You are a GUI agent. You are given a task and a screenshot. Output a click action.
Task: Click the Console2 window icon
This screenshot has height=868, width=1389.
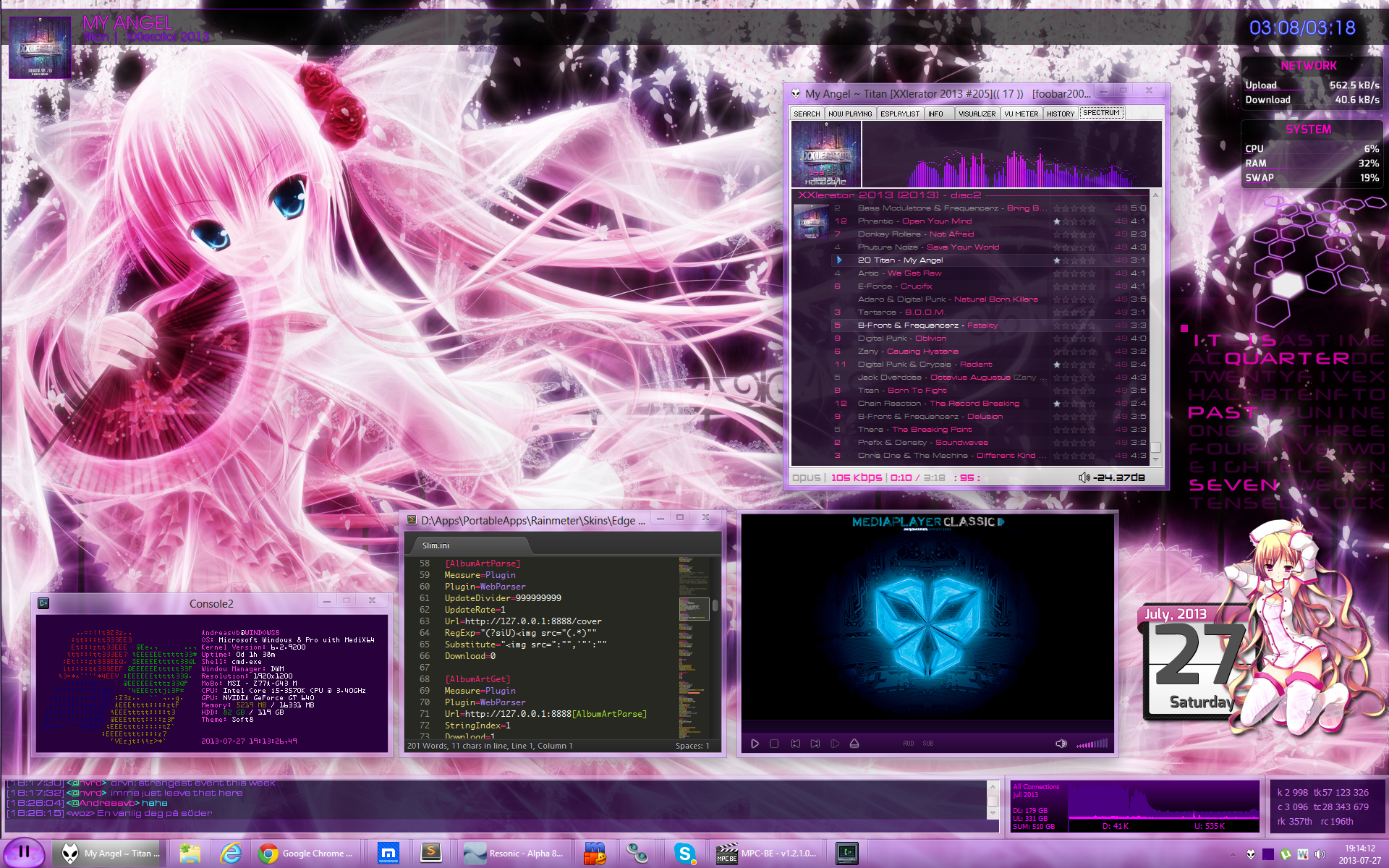[x=43, y=603]
